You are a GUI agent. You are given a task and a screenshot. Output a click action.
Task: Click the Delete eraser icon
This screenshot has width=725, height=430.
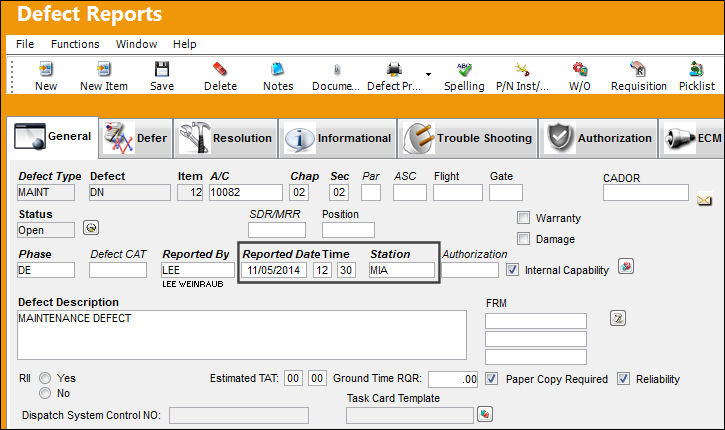(x=220, y=69)
